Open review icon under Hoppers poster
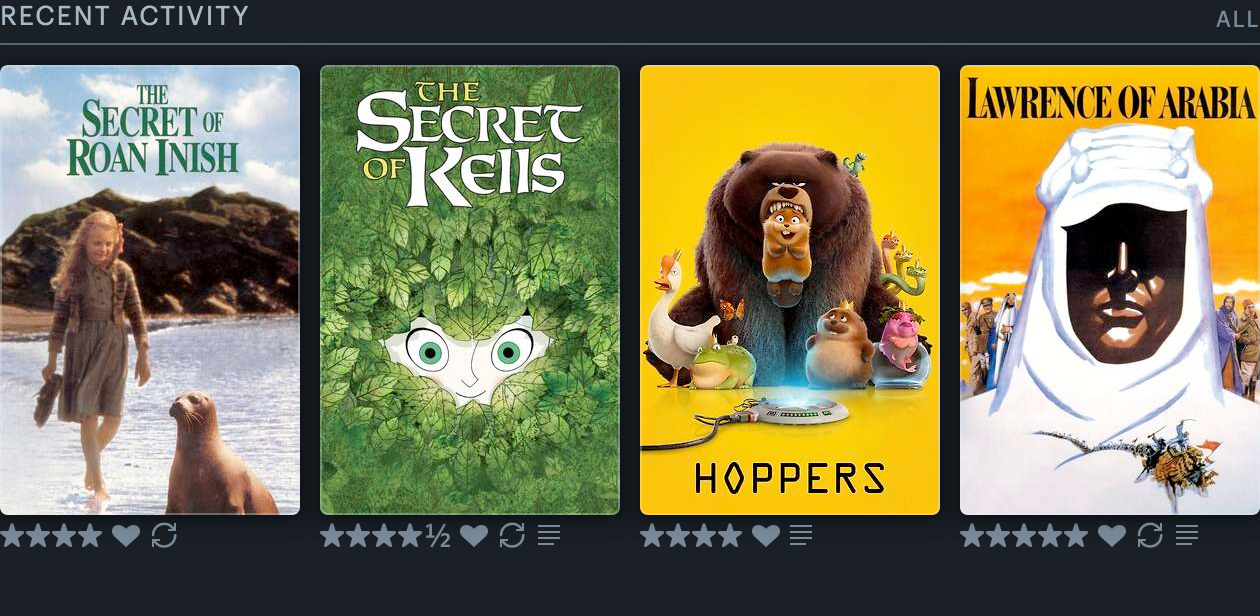This screenshot has height=616, width=1260. pyautogui.click(x=800, y=536)
